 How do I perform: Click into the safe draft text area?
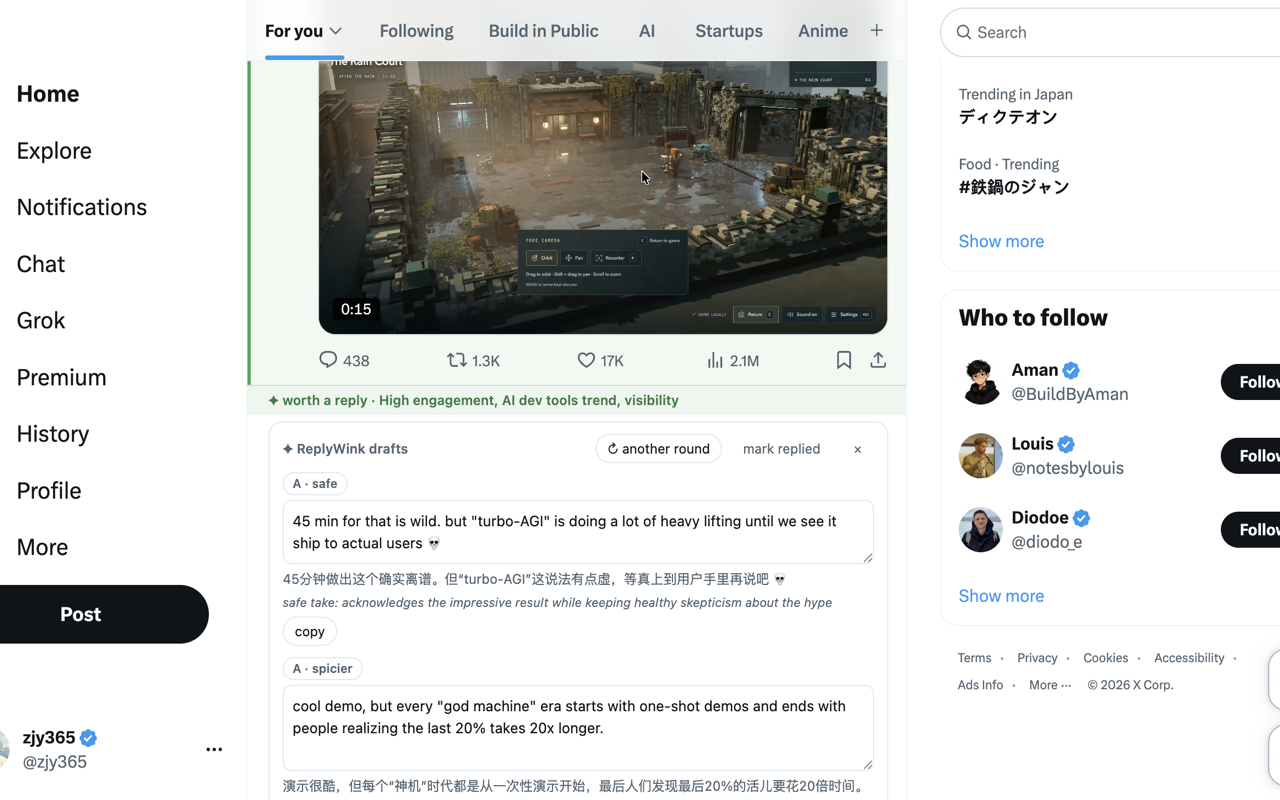click(578, 532)
